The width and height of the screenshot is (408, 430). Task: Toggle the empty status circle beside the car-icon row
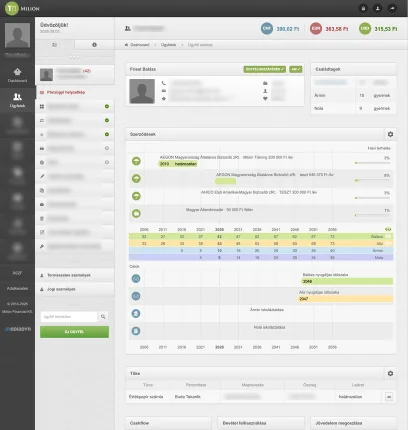pos(107,148)
